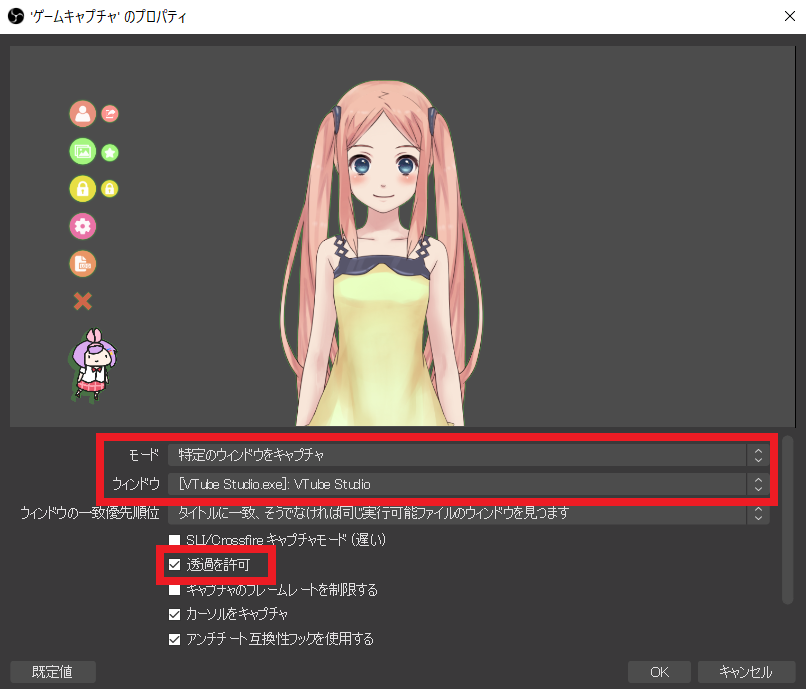Click the 'ゲームキャプチャ' のプロパティ title text
The image size is (806, 689).
pyautogui.click(x=108, y=17)
